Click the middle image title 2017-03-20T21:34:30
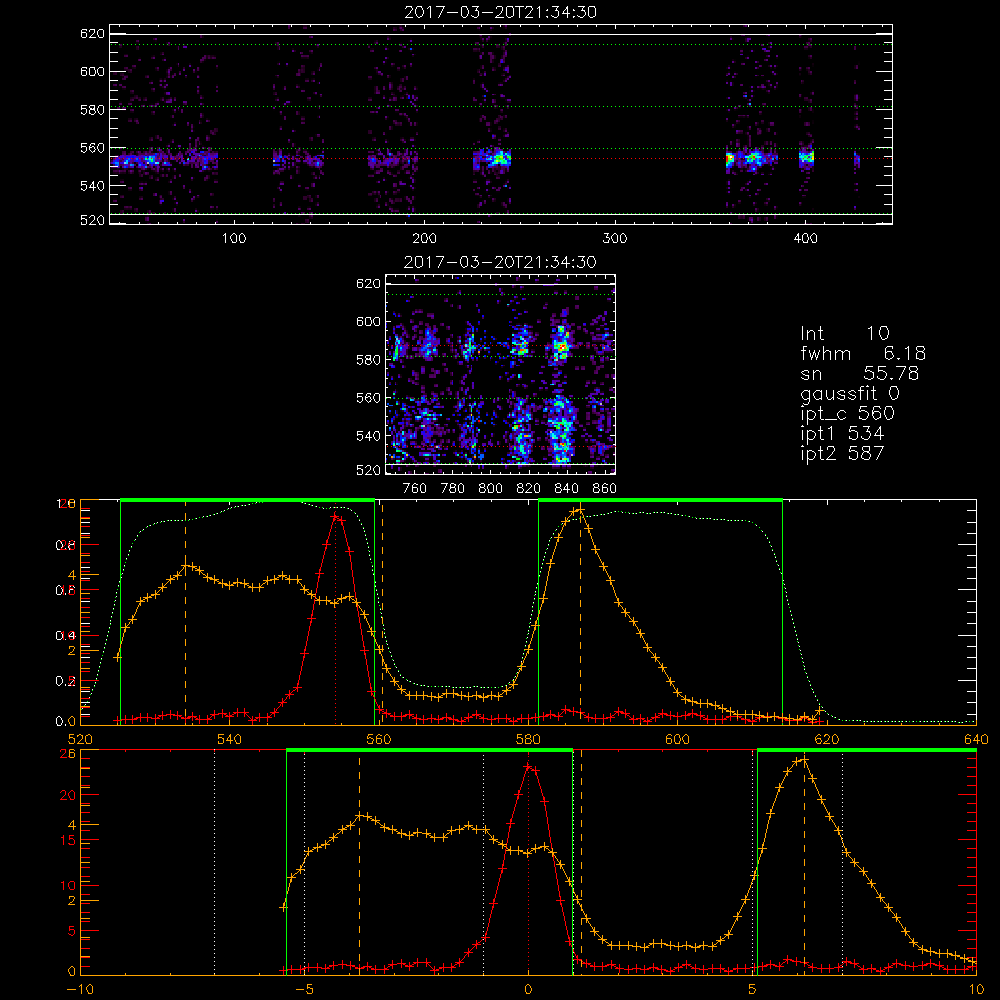 [x=500, y=262]
